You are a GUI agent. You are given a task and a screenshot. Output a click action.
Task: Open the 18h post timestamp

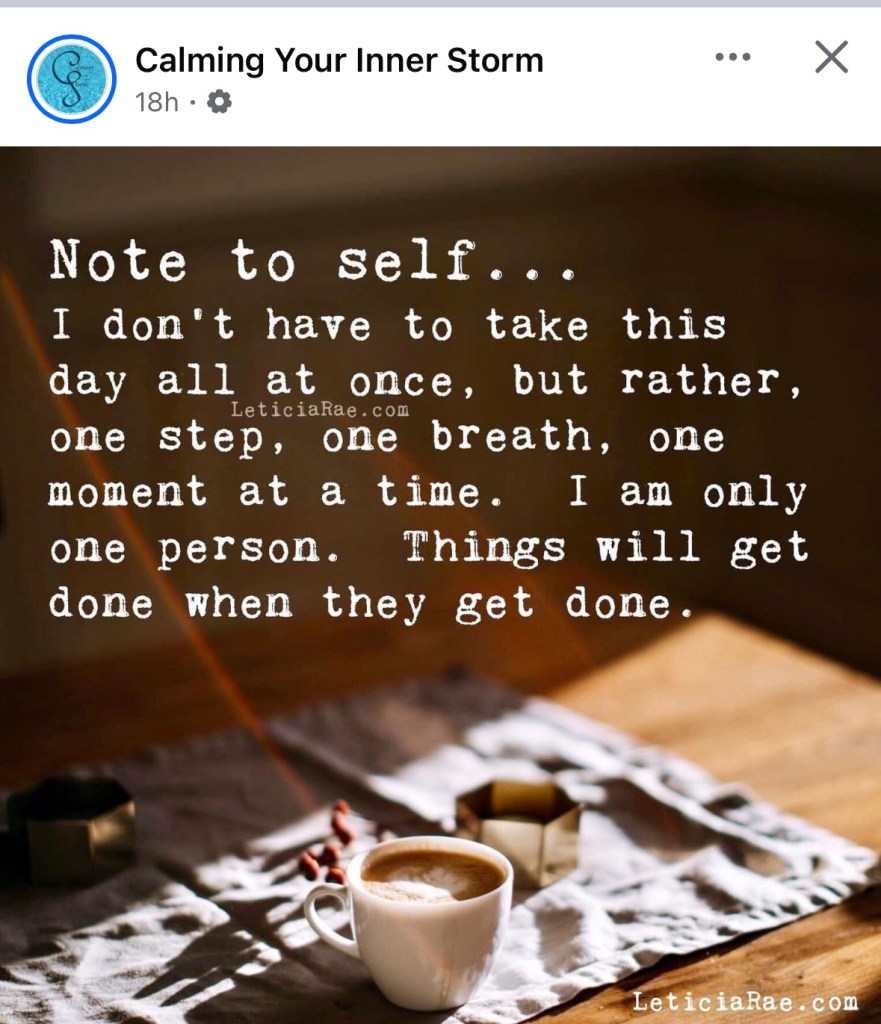(156, 102)
